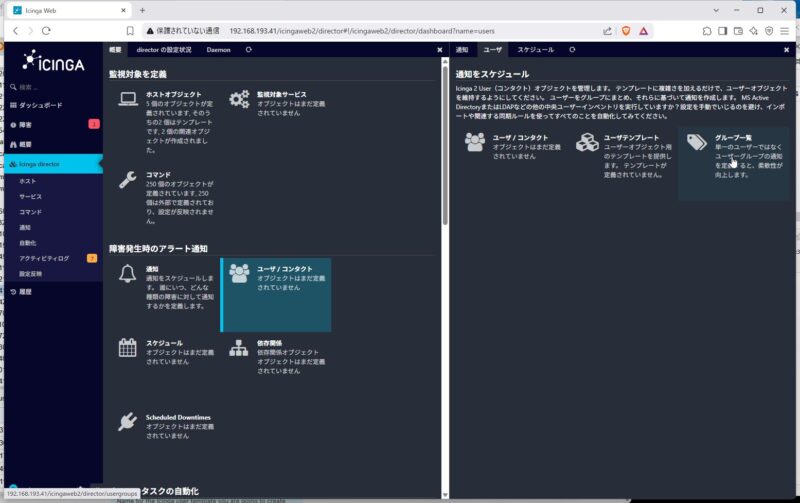Open Scheduled Downtimes title link
The height and width of the screenshot is (503, 800).
click(x=178, y=417)
